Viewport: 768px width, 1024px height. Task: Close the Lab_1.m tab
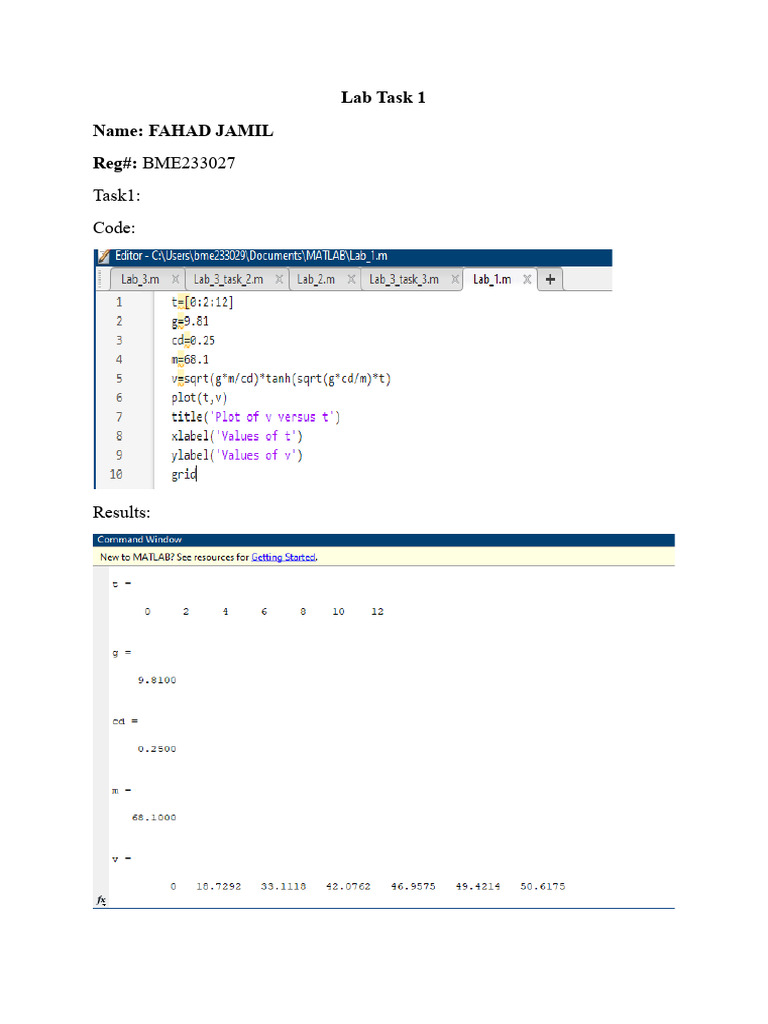[x=527, y=280]
